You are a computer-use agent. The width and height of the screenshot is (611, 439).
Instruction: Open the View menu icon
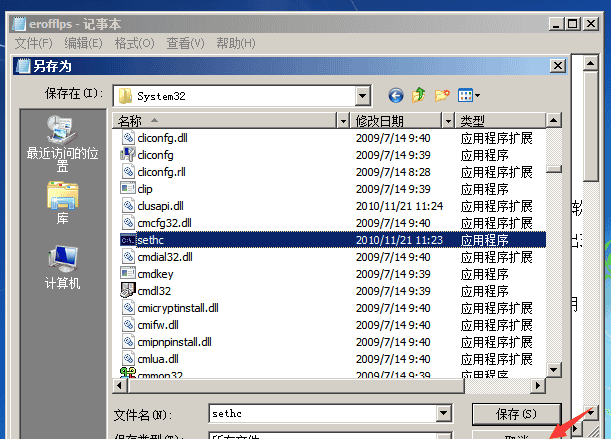[469, 95]
